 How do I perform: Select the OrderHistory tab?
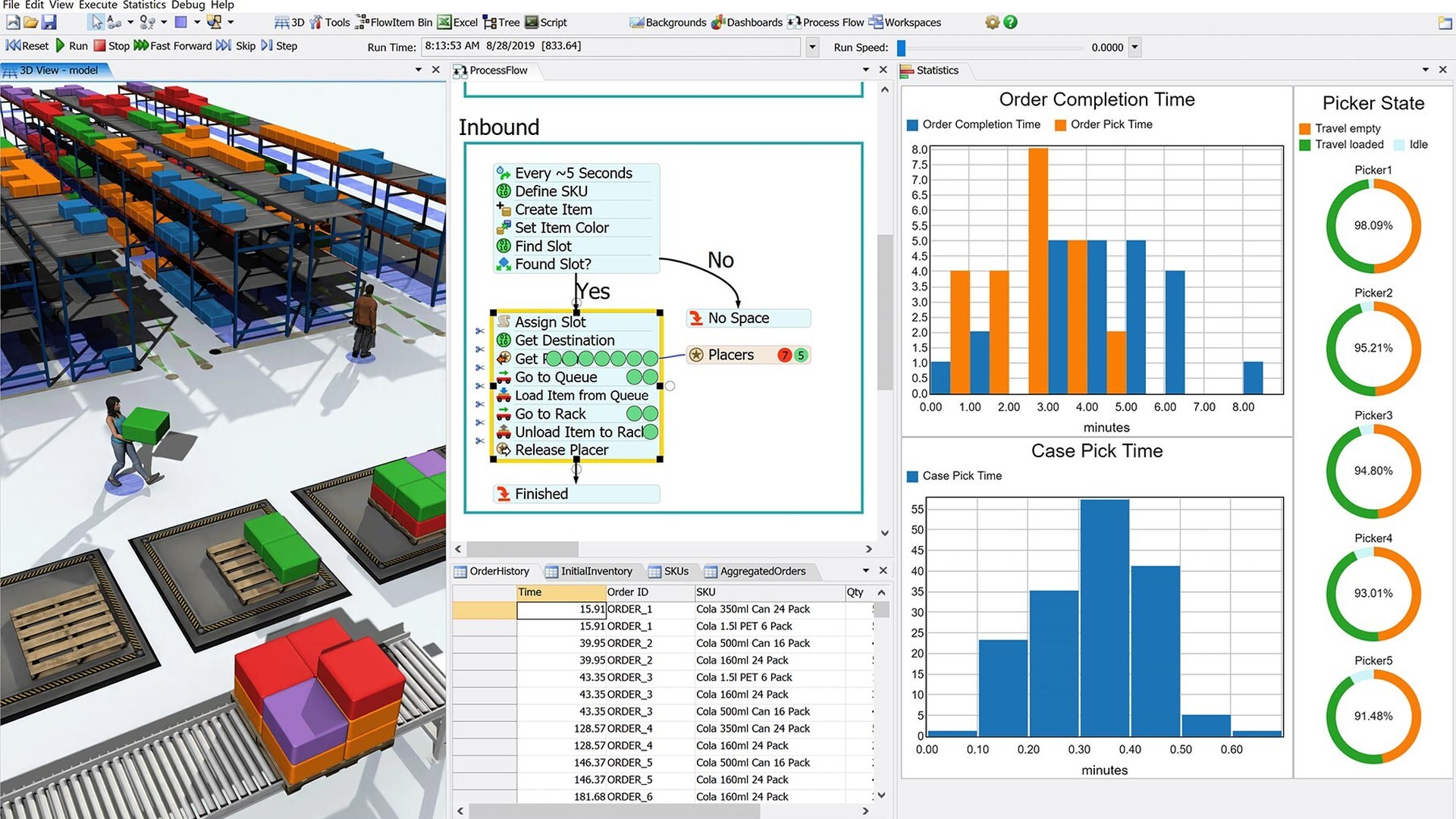tap(491, 571)
